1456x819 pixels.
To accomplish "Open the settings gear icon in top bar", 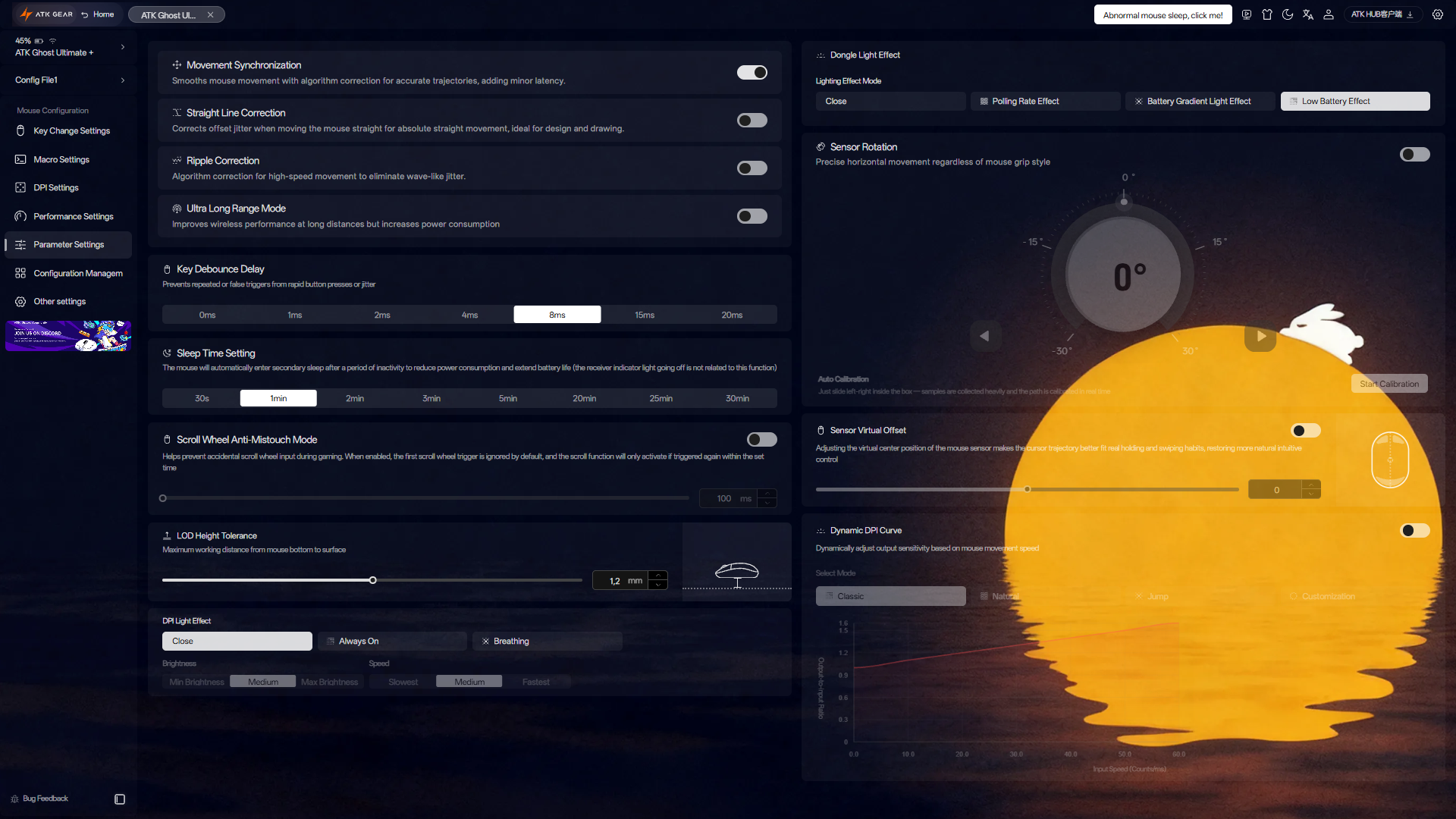I will (1437, 14).
